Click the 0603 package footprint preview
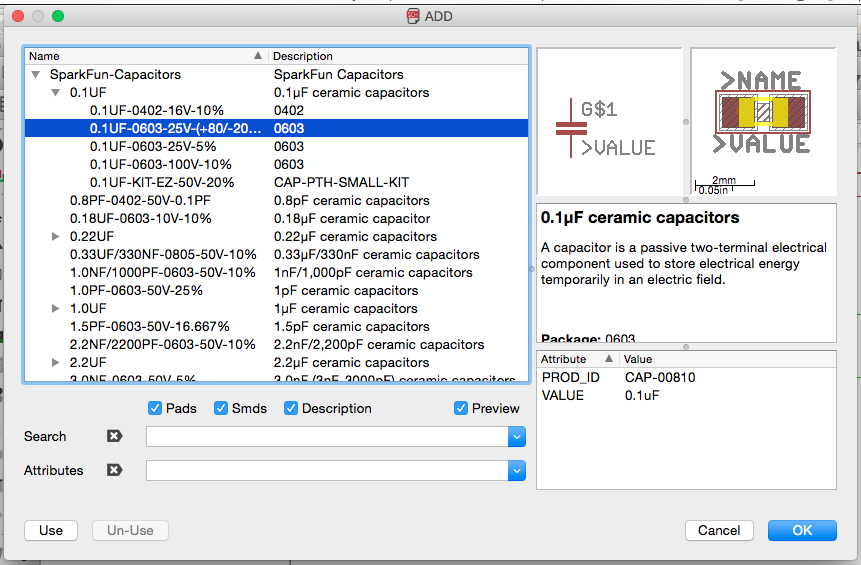 click(x=763, y=121)
